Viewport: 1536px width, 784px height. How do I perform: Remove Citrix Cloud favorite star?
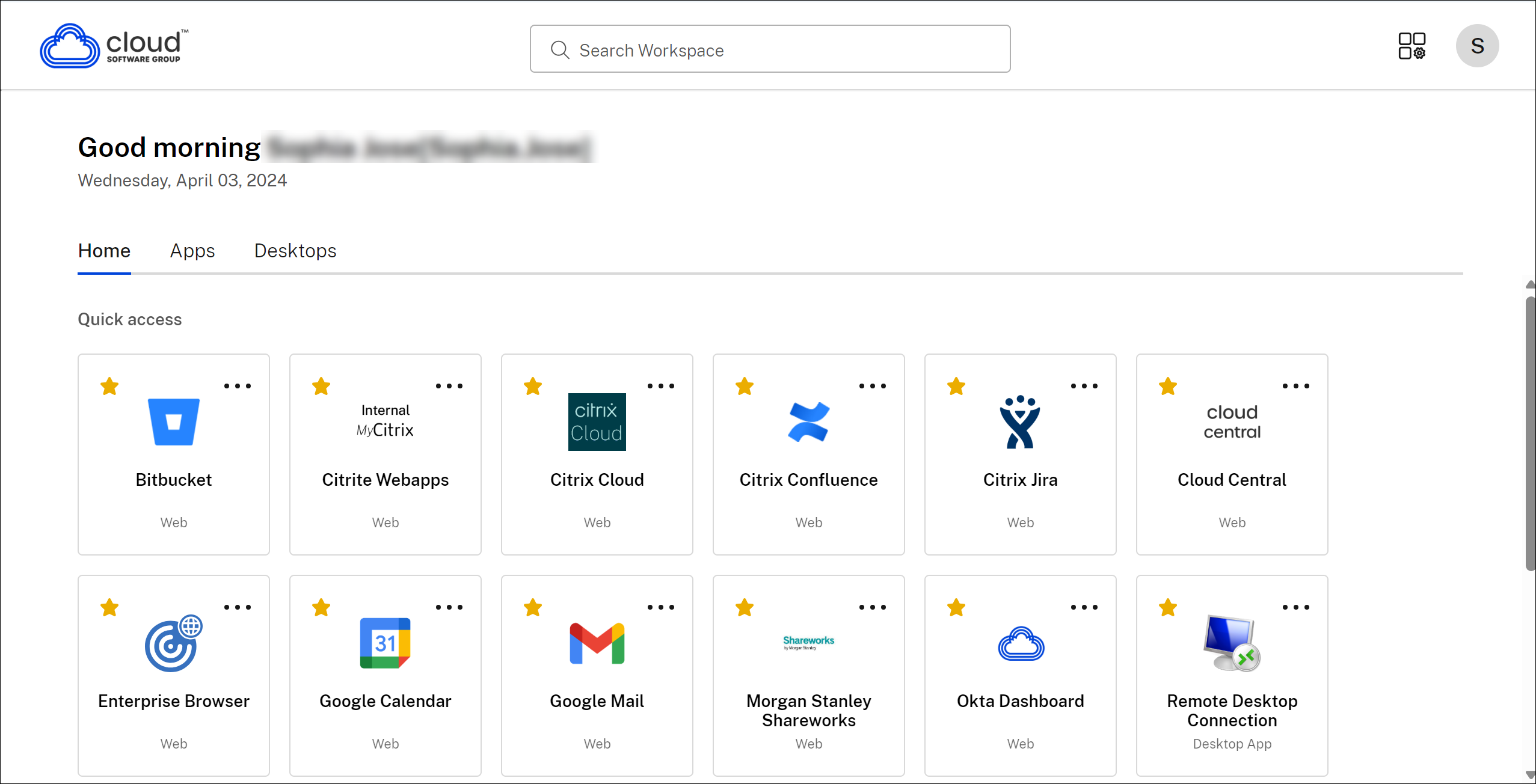click(533, 386)
